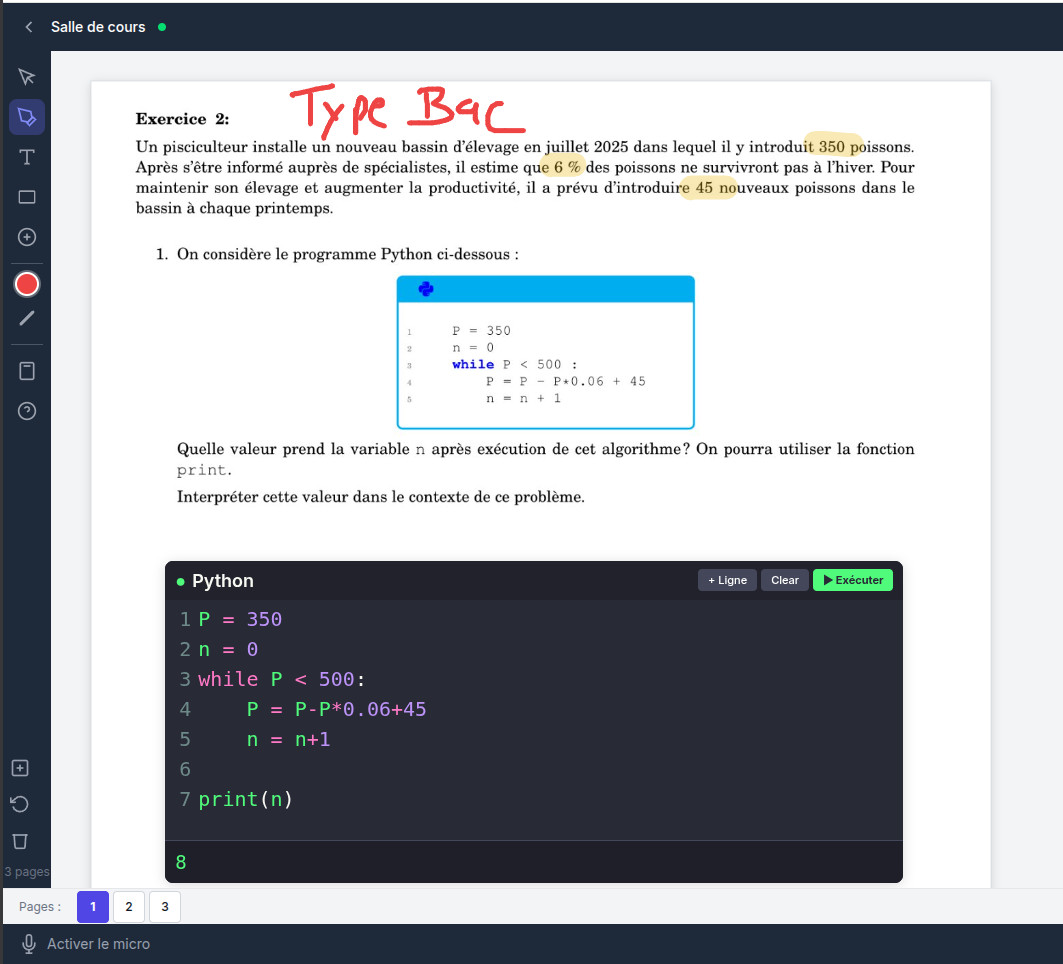This screenshot has width=1063, height=964.
Task: Add a line with the + Ligne button
Action: (727, 580)
